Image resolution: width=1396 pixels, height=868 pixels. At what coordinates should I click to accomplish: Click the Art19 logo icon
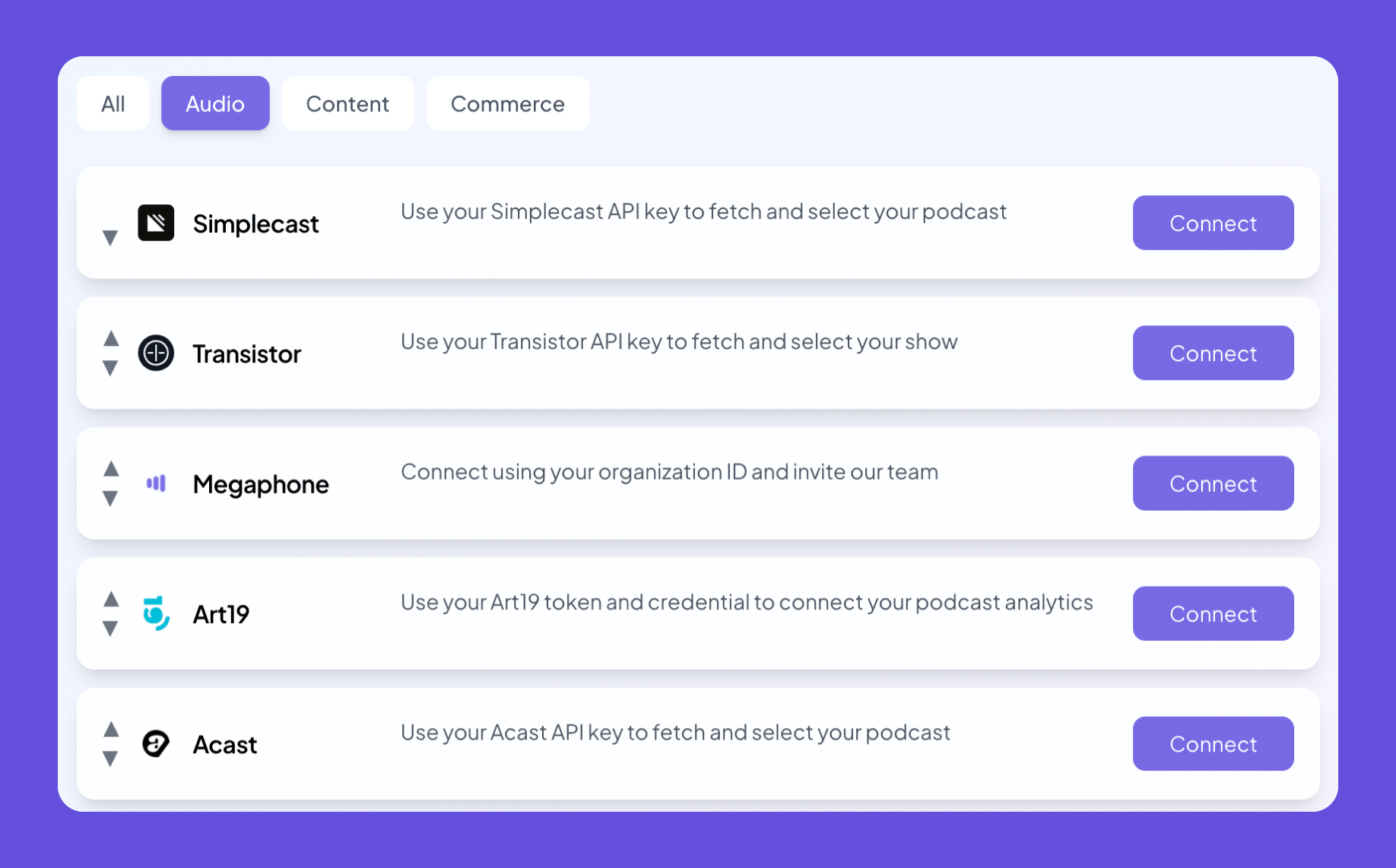(156, 613)
